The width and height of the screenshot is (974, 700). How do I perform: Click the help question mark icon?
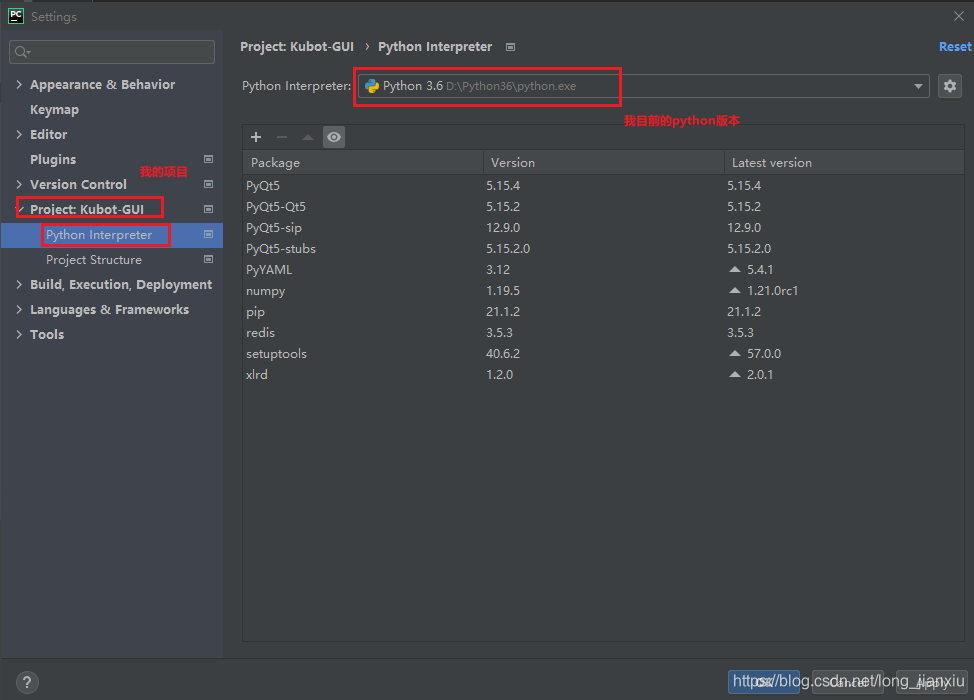[x=26, y=681]
